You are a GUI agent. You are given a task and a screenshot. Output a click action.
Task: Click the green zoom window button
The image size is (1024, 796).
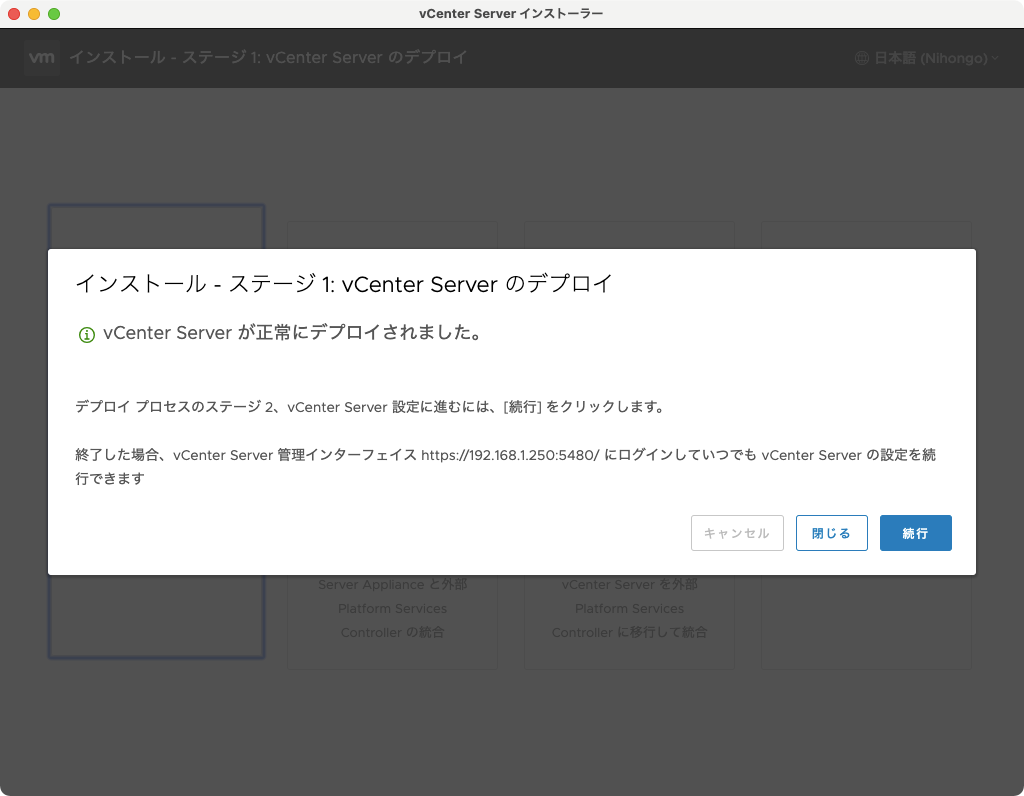(54, 14)
